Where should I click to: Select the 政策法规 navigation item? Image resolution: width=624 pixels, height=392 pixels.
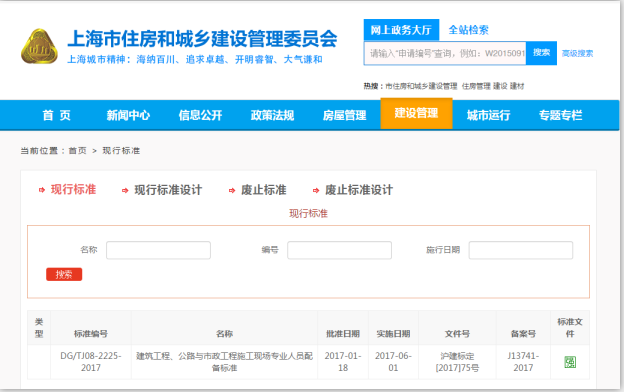[x=272, y=115]
